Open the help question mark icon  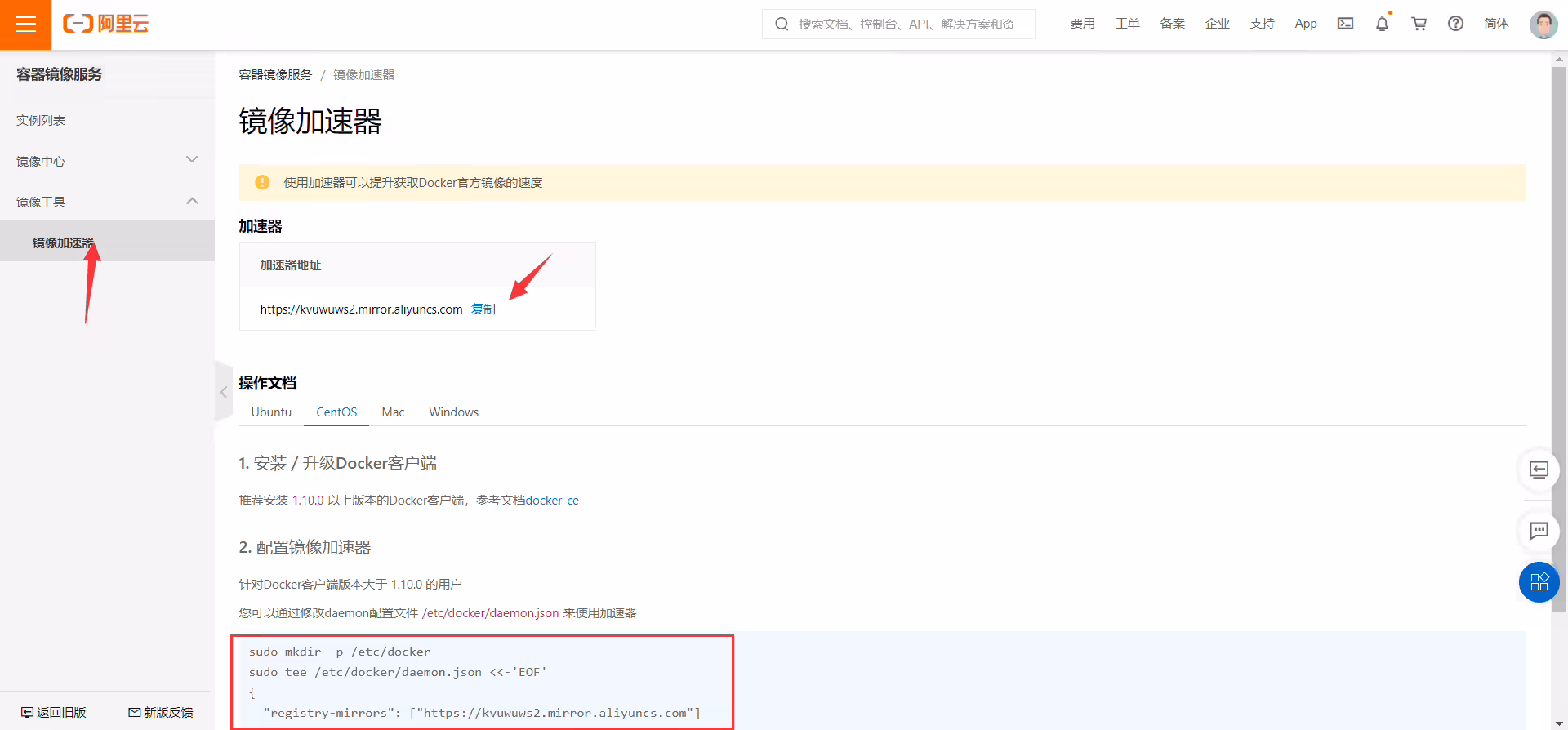[1455, 24]
